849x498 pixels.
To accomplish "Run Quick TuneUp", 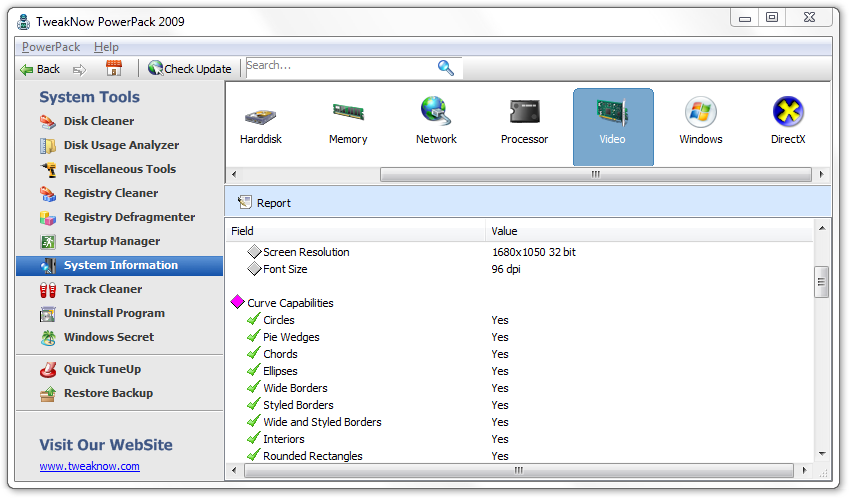I will 102,369.
